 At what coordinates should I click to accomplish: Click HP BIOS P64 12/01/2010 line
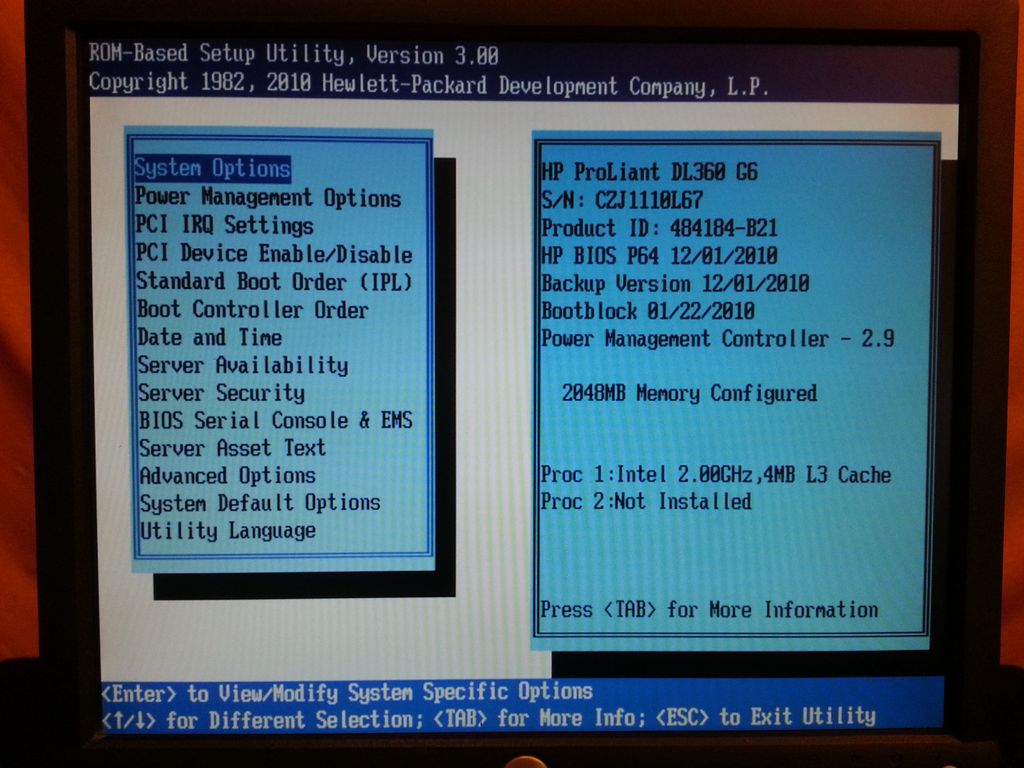660,255
